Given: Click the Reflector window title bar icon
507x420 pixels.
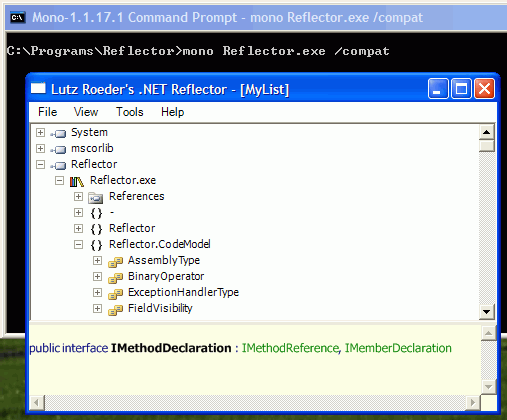Looking at the screenshot, I should pos(38,89).
